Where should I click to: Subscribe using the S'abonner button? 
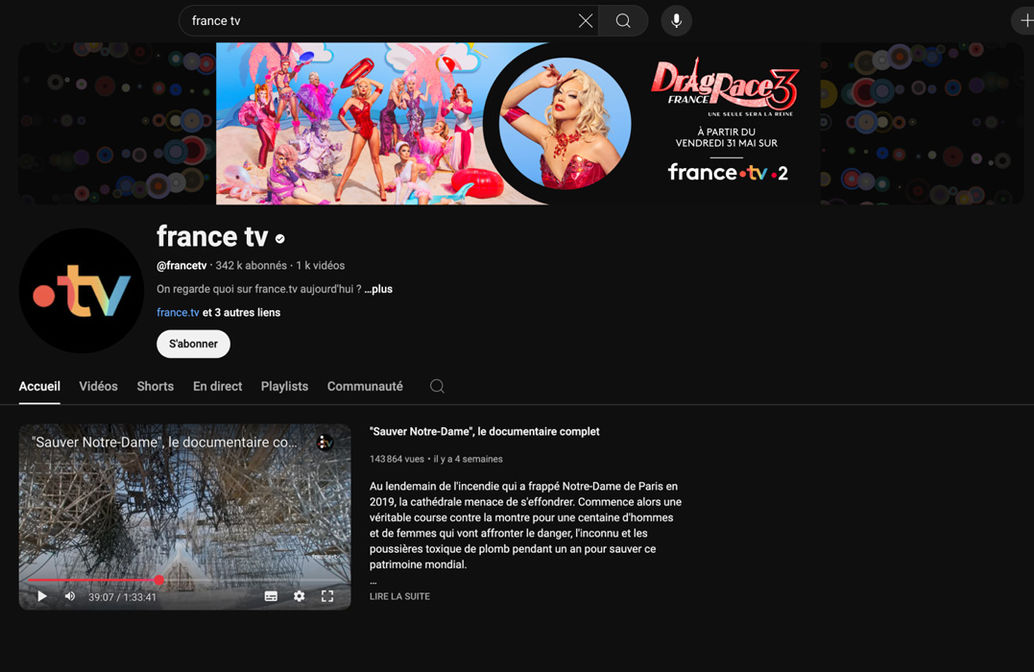coord(193,344)
